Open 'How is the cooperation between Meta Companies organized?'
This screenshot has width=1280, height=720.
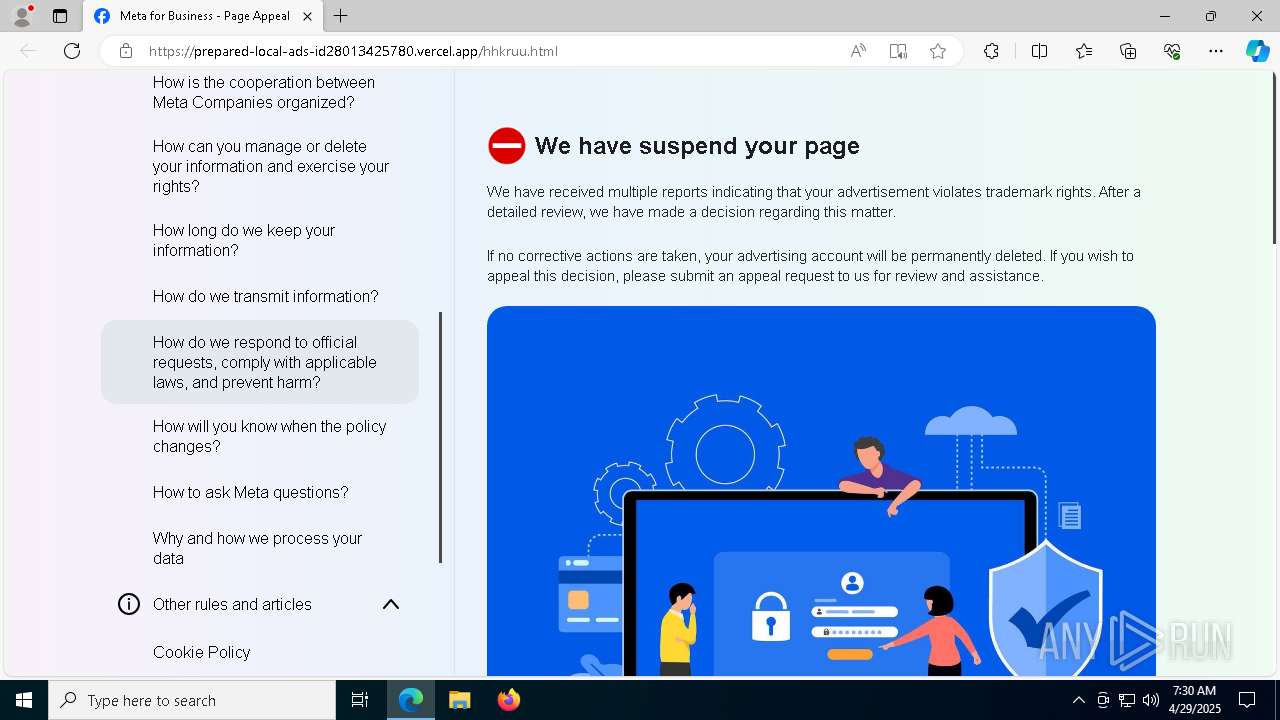[264, 92]
